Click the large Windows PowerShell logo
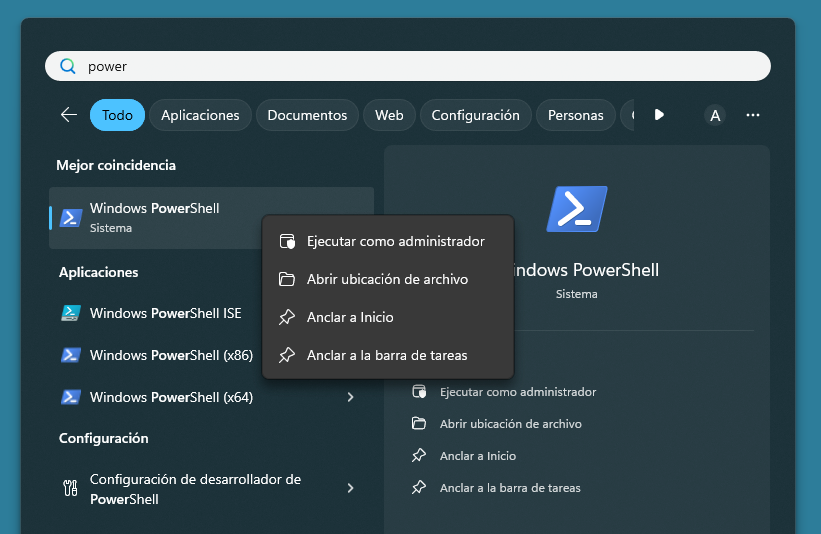The image size is (821, 534). coord(577,209)
